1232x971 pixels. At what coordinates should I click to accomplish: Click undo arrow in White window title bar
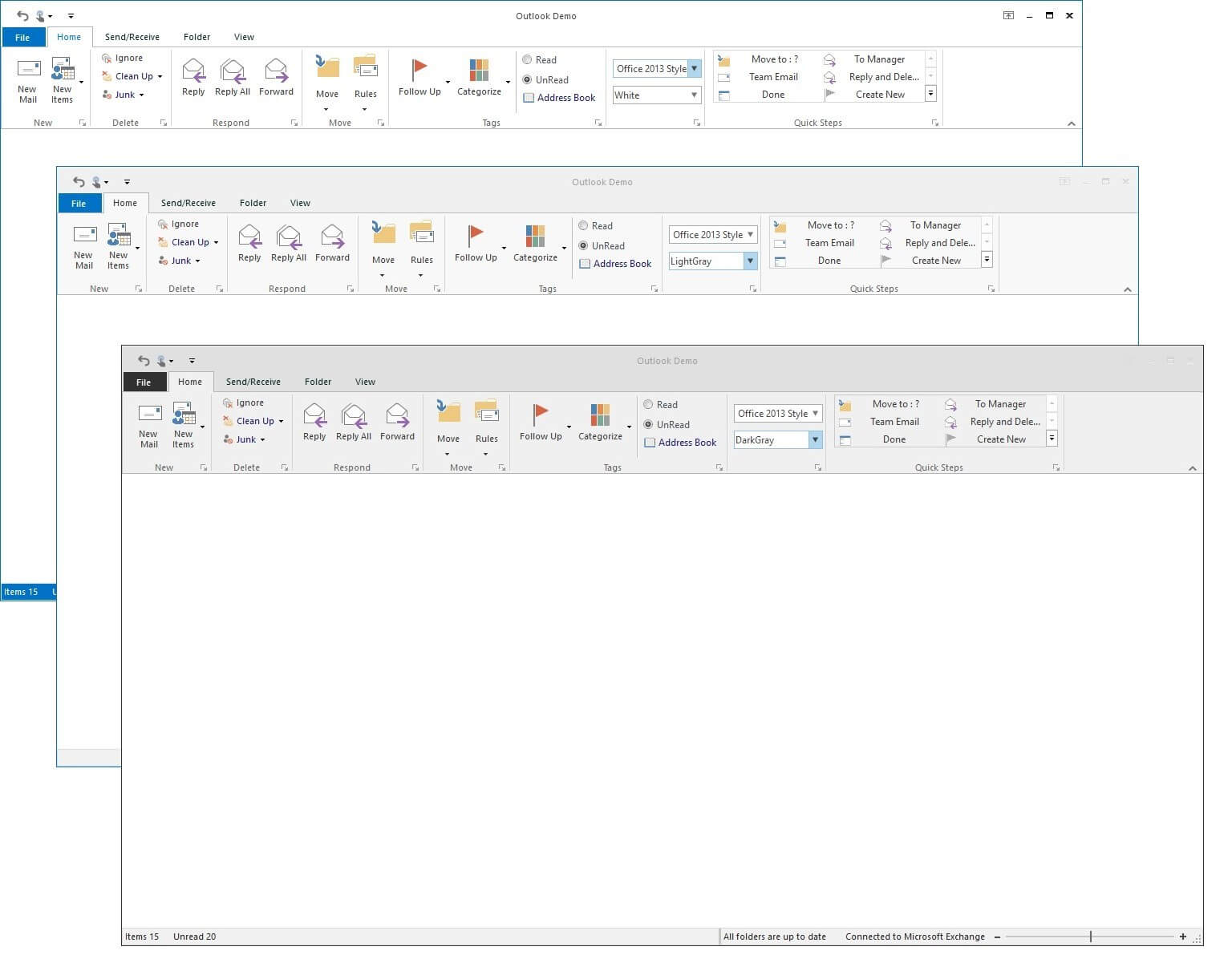pos(22,16)
